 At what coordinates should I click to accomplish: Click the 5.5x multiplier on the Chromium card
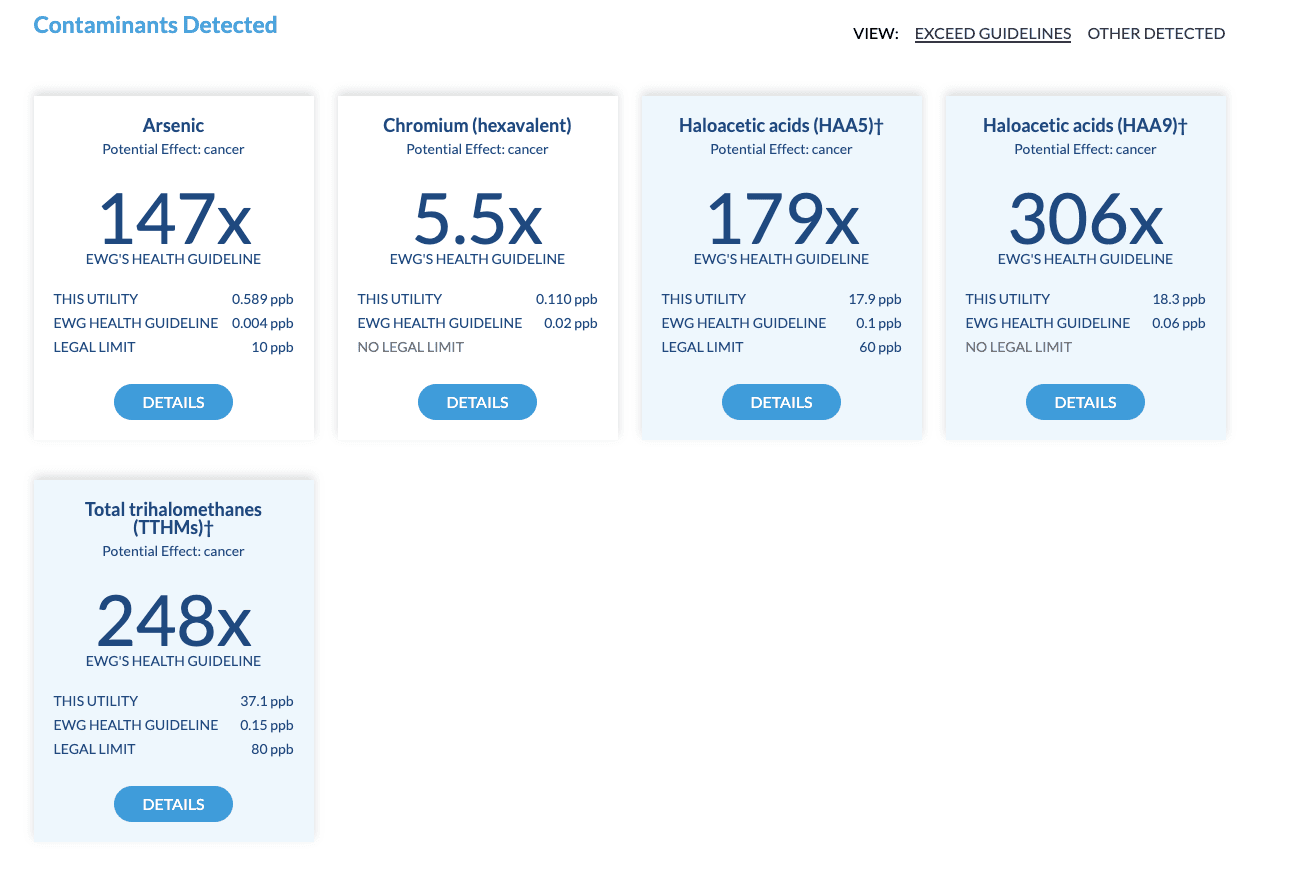477,220
